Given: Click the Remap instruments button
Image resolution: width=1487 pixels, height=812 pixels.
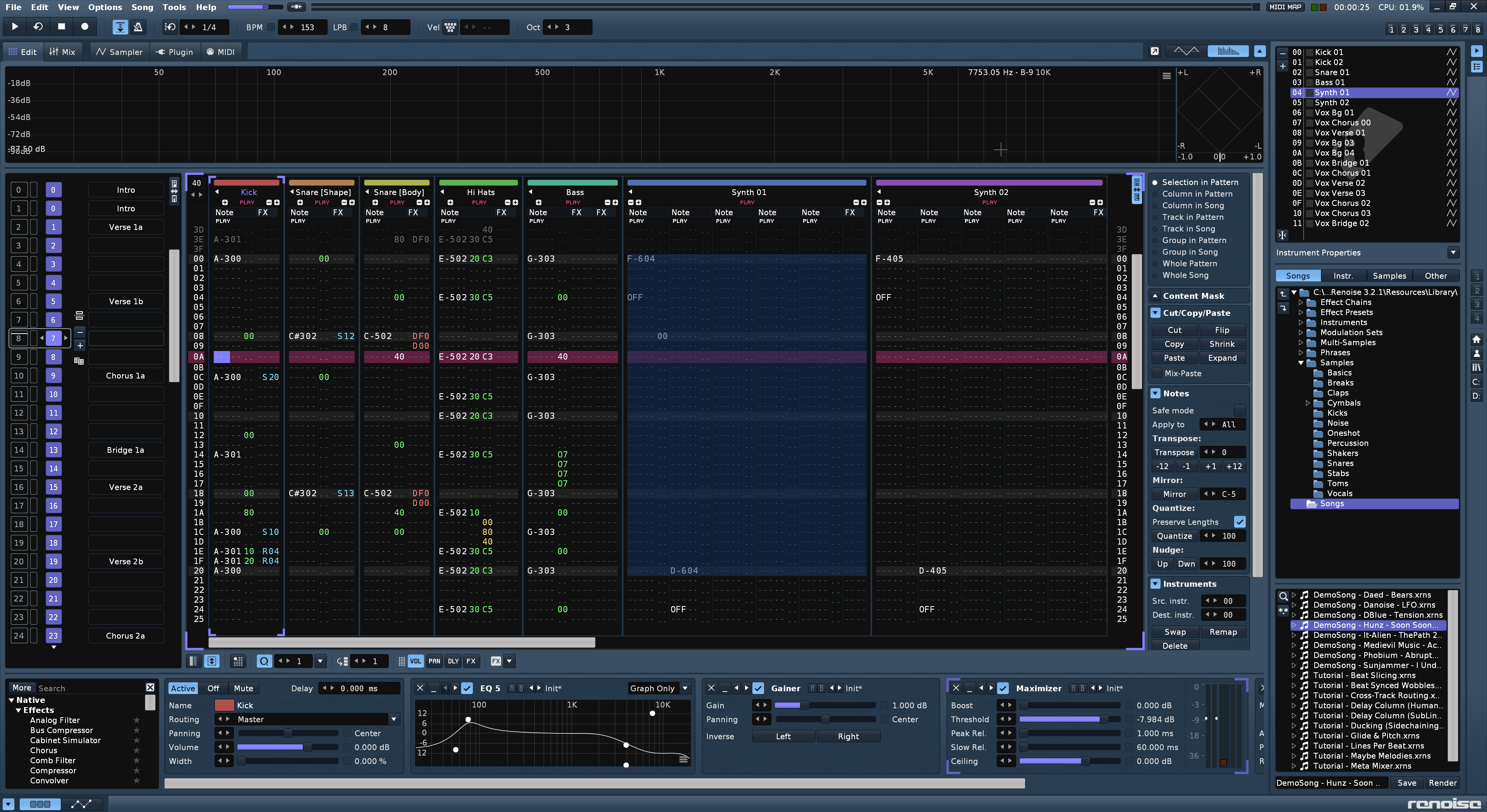Looking at the screenshot, I should pos(1223,632).
